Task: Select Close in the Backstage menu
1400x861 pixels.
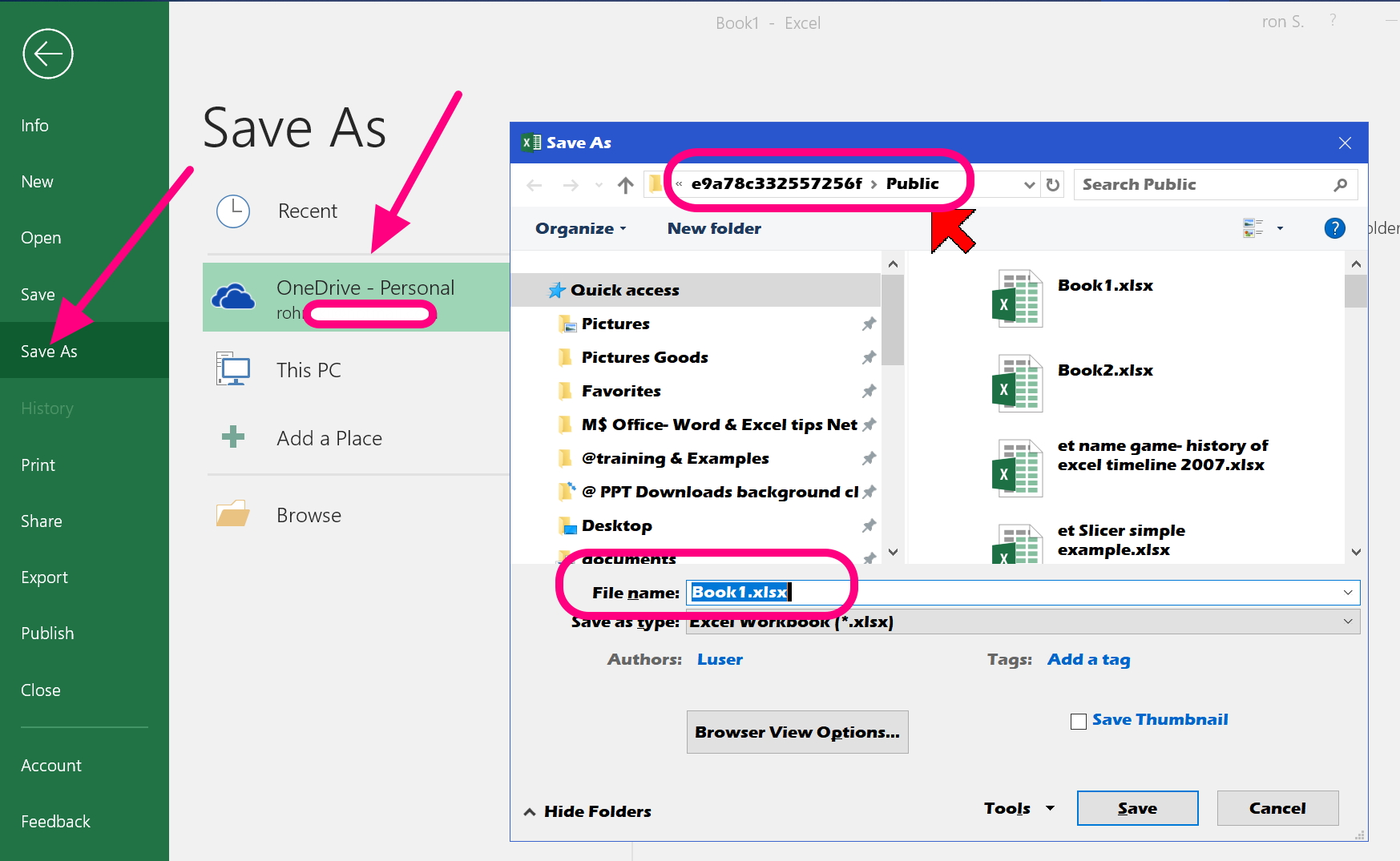Action: [40, 690]
